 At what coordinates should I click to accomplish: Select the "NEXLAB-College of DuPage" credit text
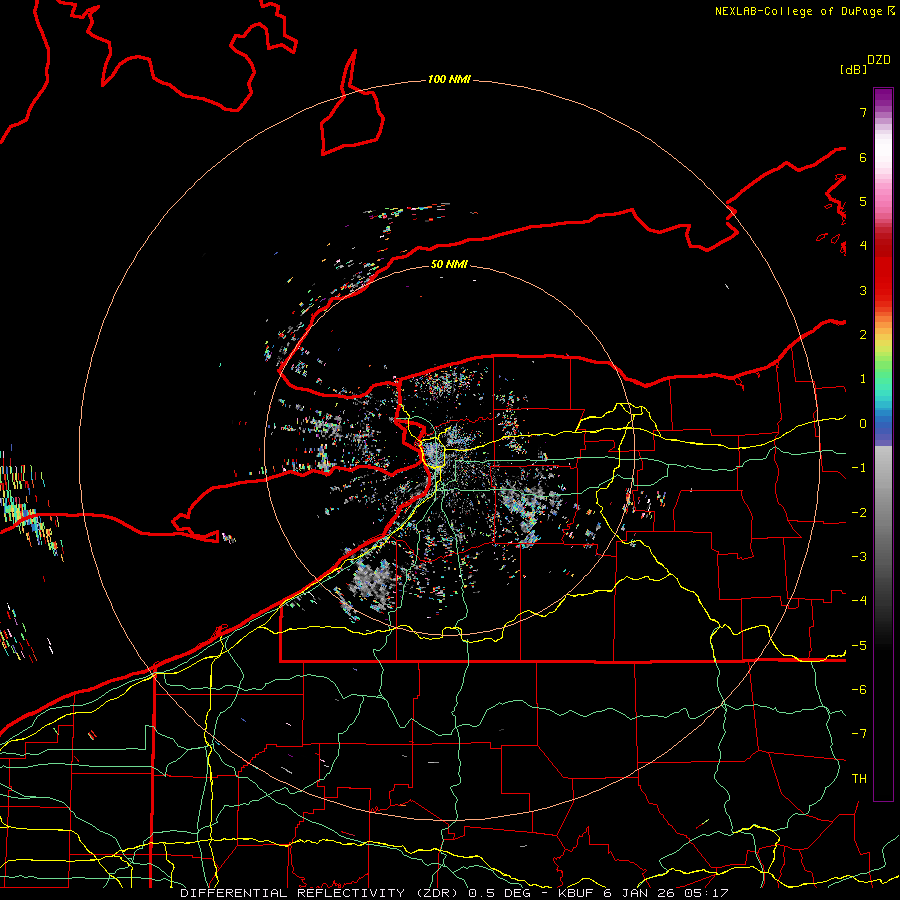(800, 11)
